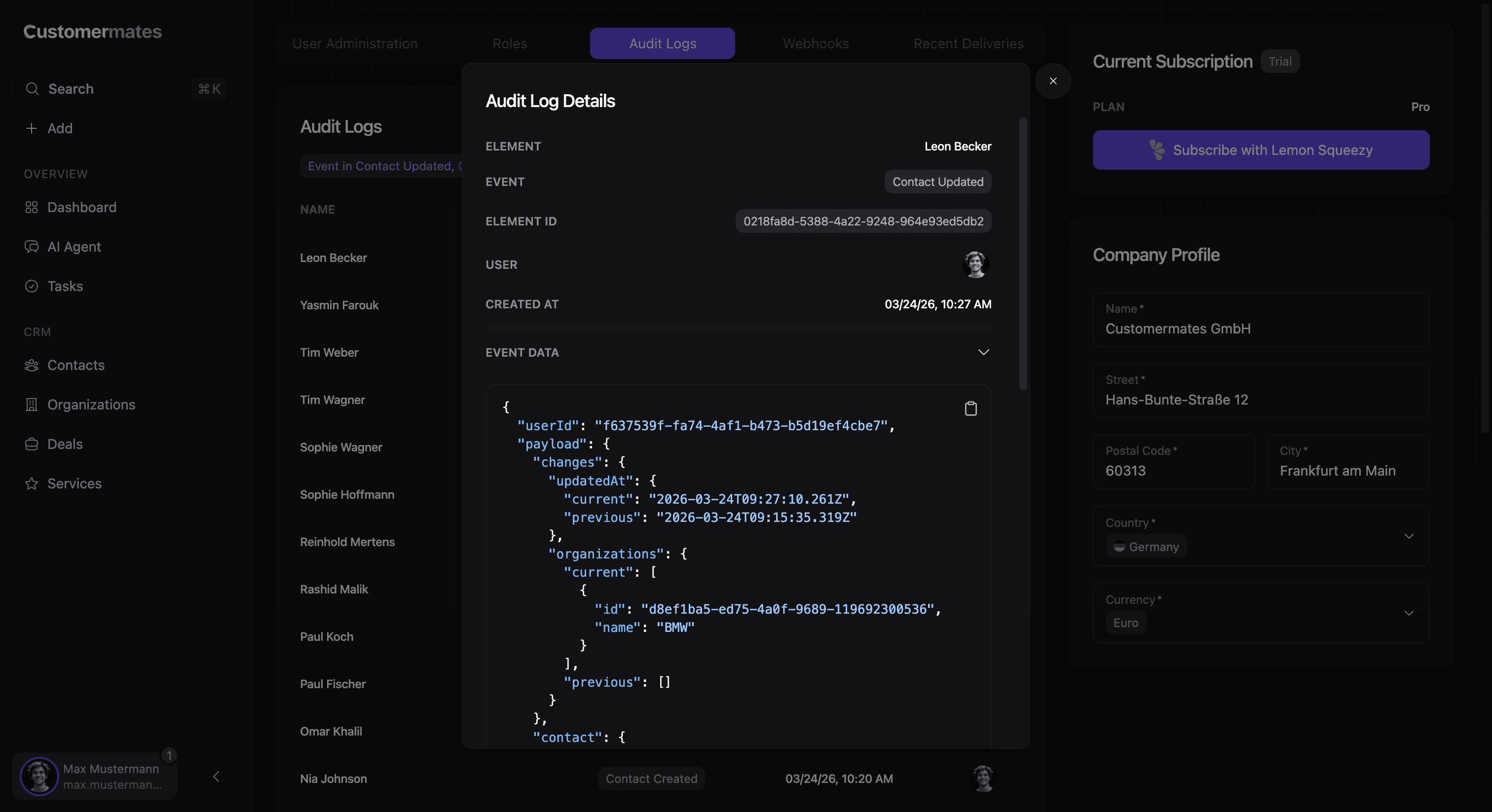Click the search magnifier icon
1492x812 pixels.
(33, 89)
